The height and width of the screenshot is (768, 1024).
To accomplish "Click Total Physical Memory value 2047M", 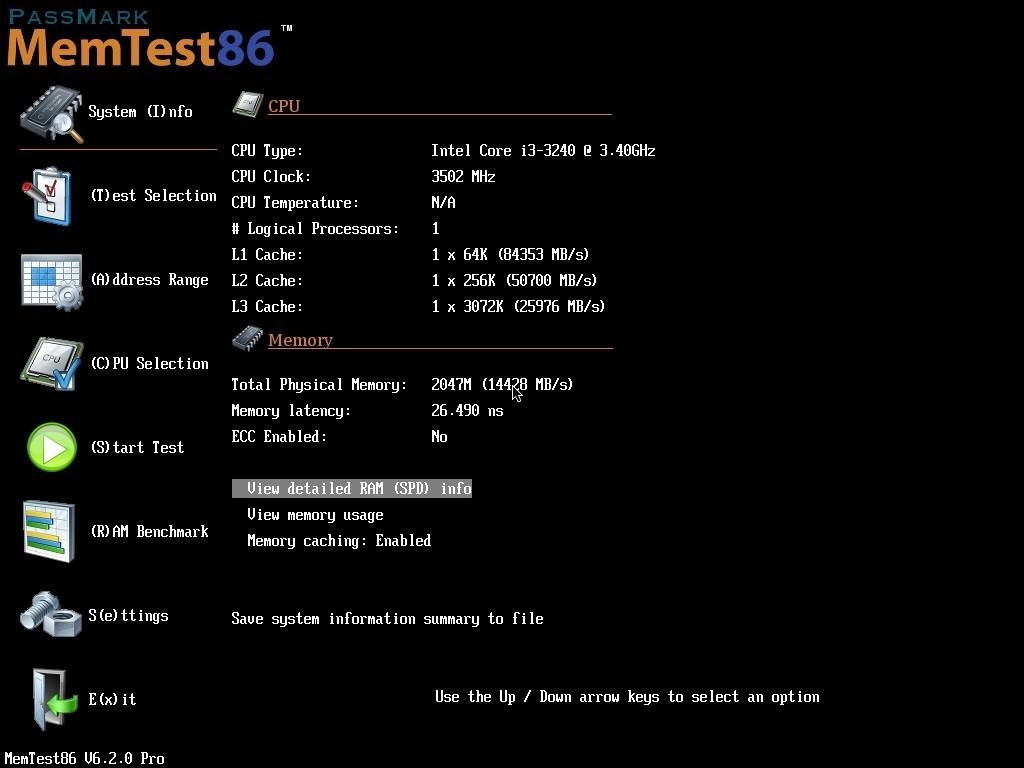I will coord(502,384).
